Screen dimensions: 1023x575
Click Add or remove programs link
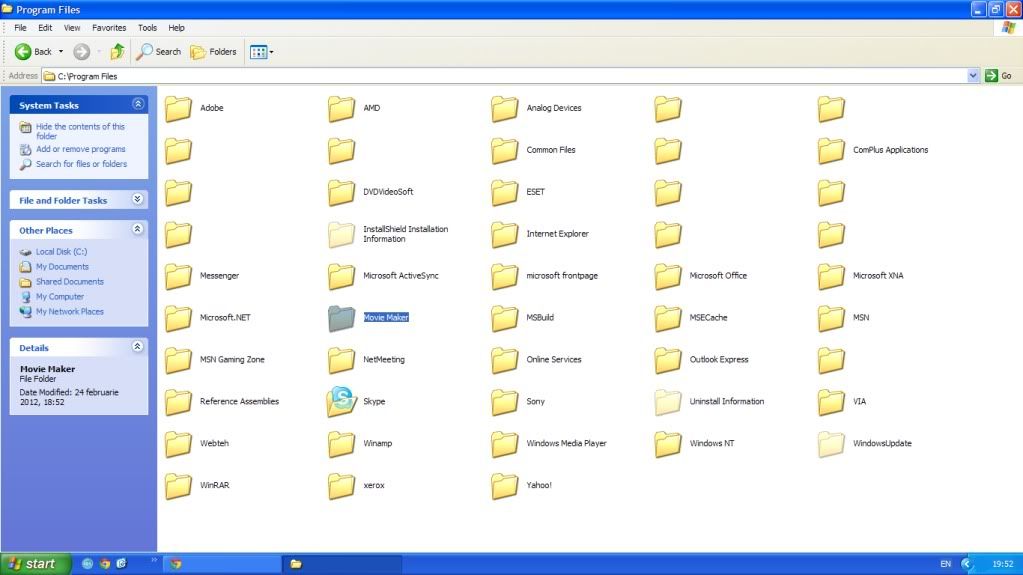pyautogui.click(x=80, y=149)
